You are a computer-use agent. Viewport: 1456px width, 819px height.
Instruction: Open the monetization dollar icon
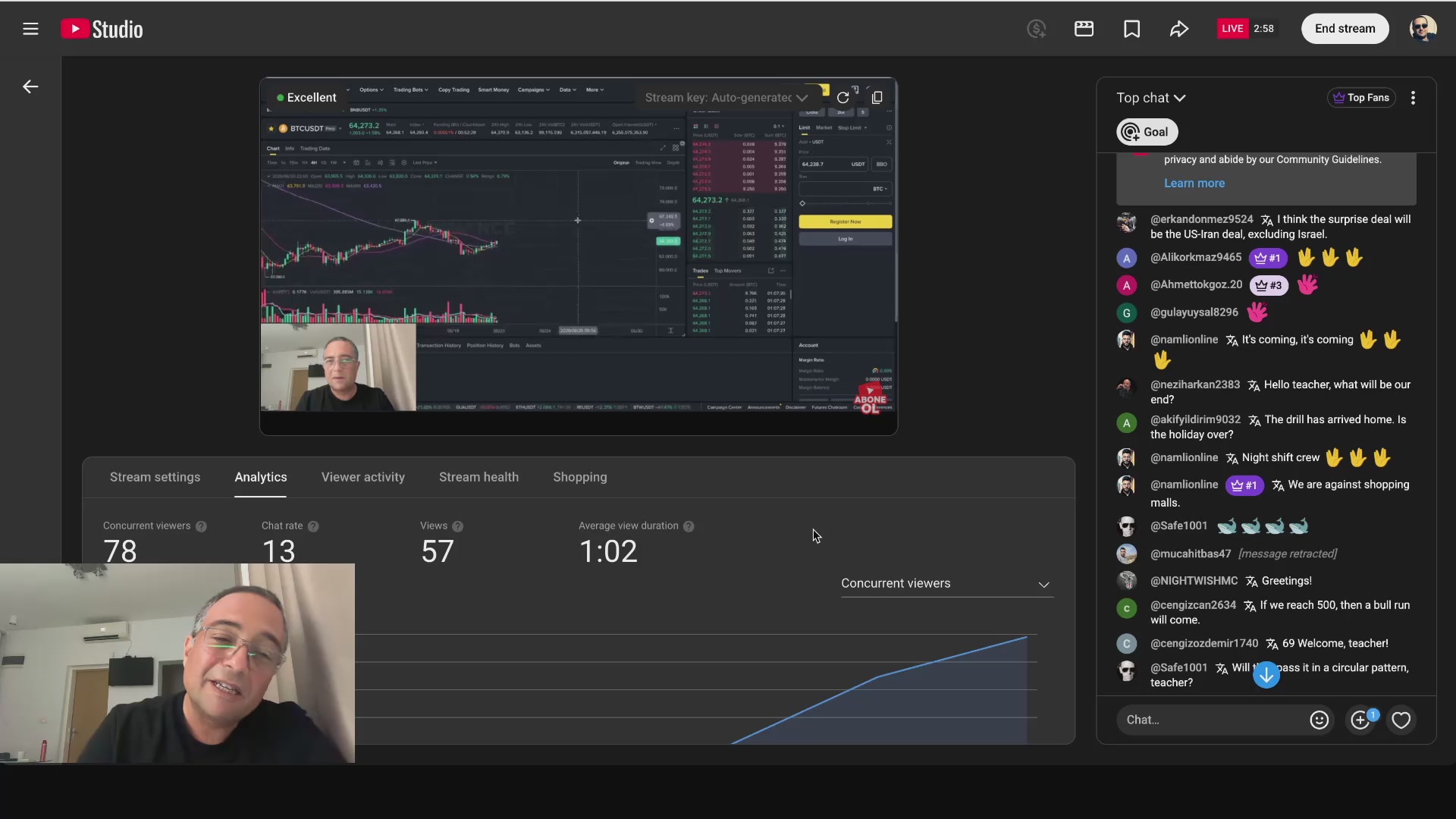coord(1037,29)
